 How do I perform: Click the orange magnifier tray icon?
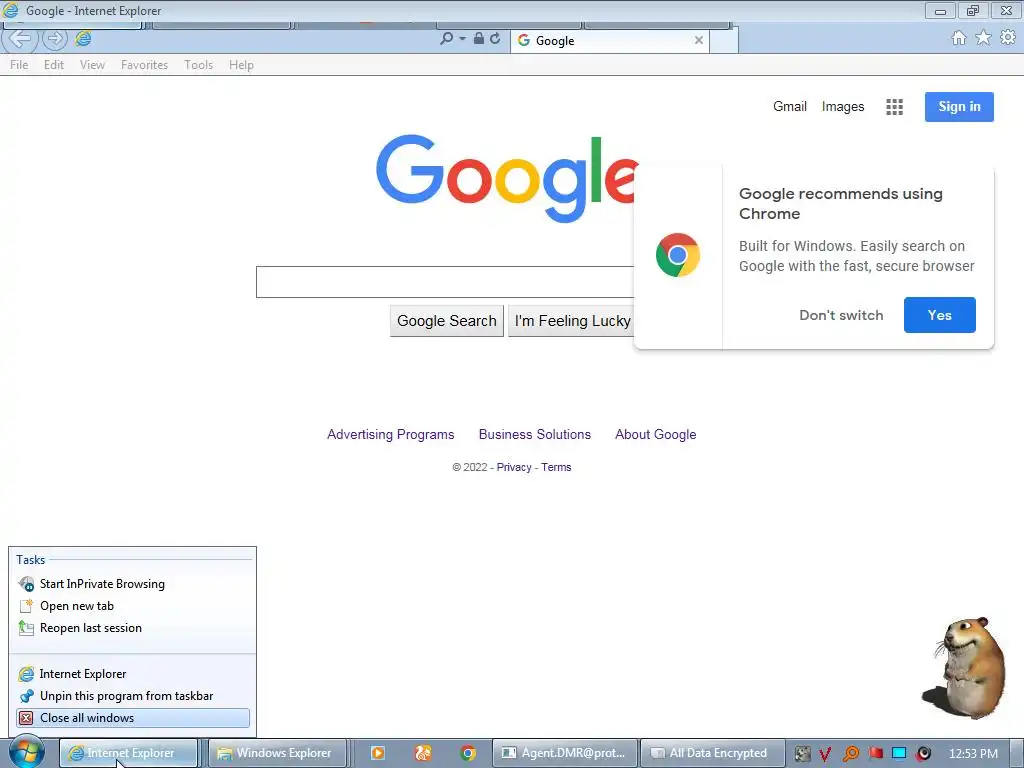(x=850, y=754)
